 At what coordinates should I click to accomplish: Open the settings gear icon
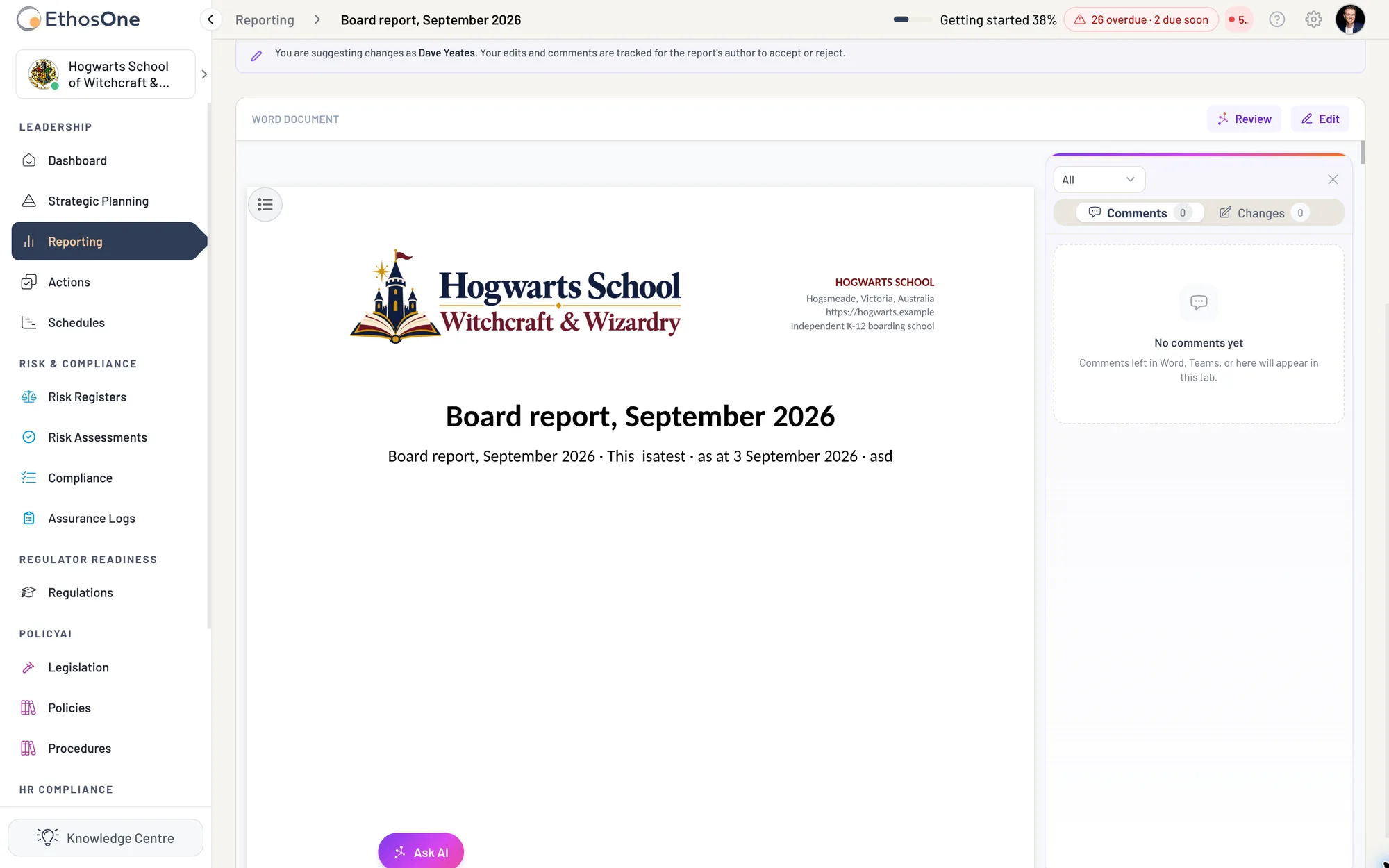tap(1313, 19)
